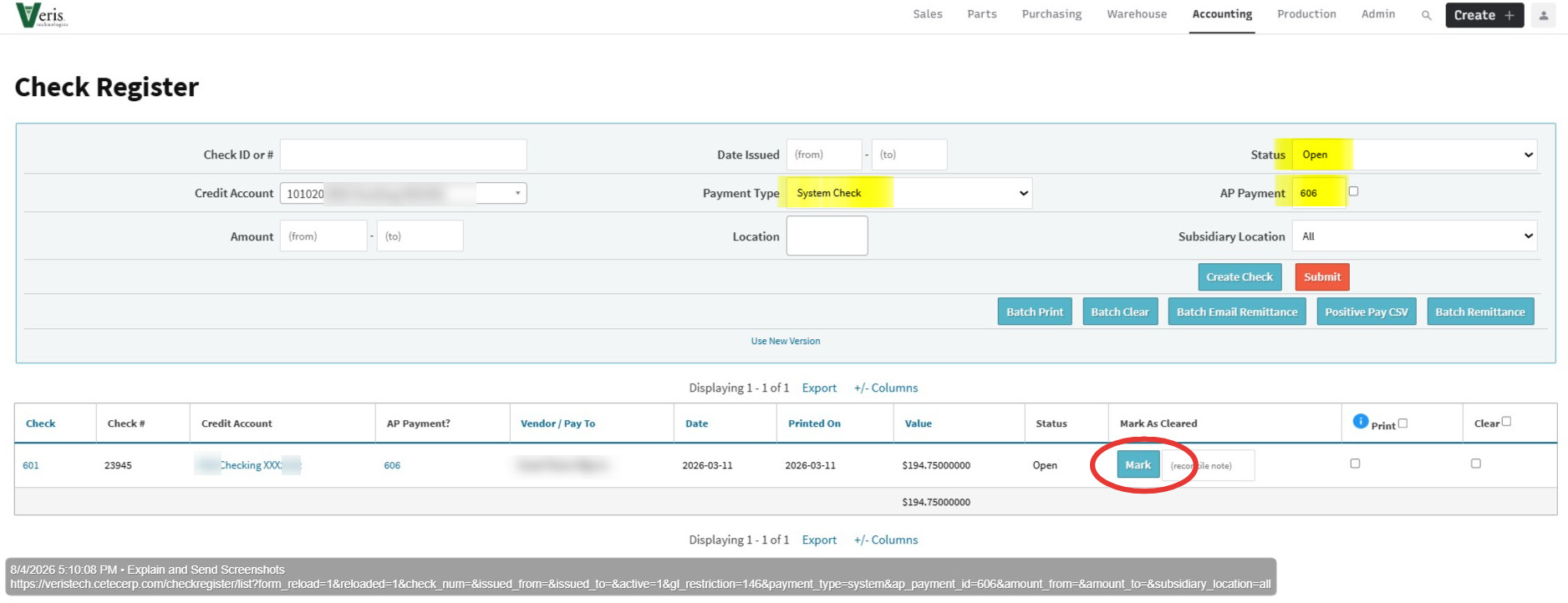Tick the checkbox next to AP Payment field
The height and width of the screenshot is (603, 1568).
click(1354, 191)
